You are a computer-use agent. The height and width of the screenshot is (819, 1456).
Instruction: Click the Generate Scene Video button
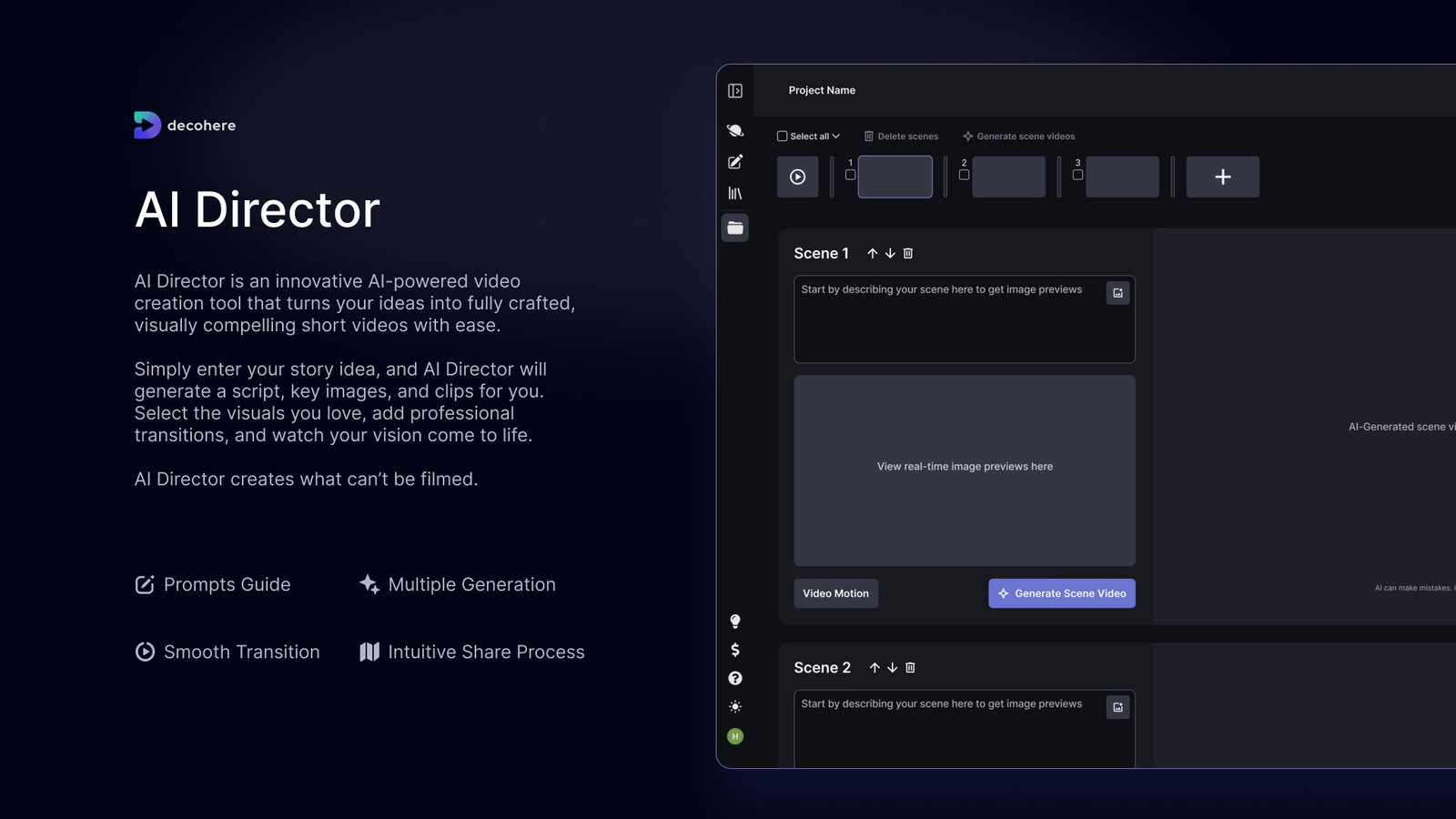(x=1061, y=593)
